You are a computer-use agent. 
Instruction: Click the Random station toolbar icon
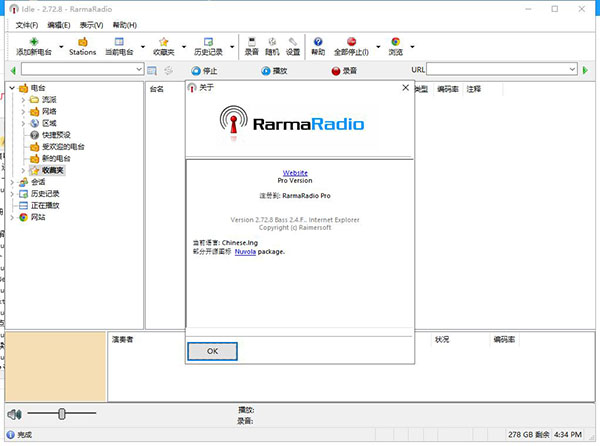[272, 42]
